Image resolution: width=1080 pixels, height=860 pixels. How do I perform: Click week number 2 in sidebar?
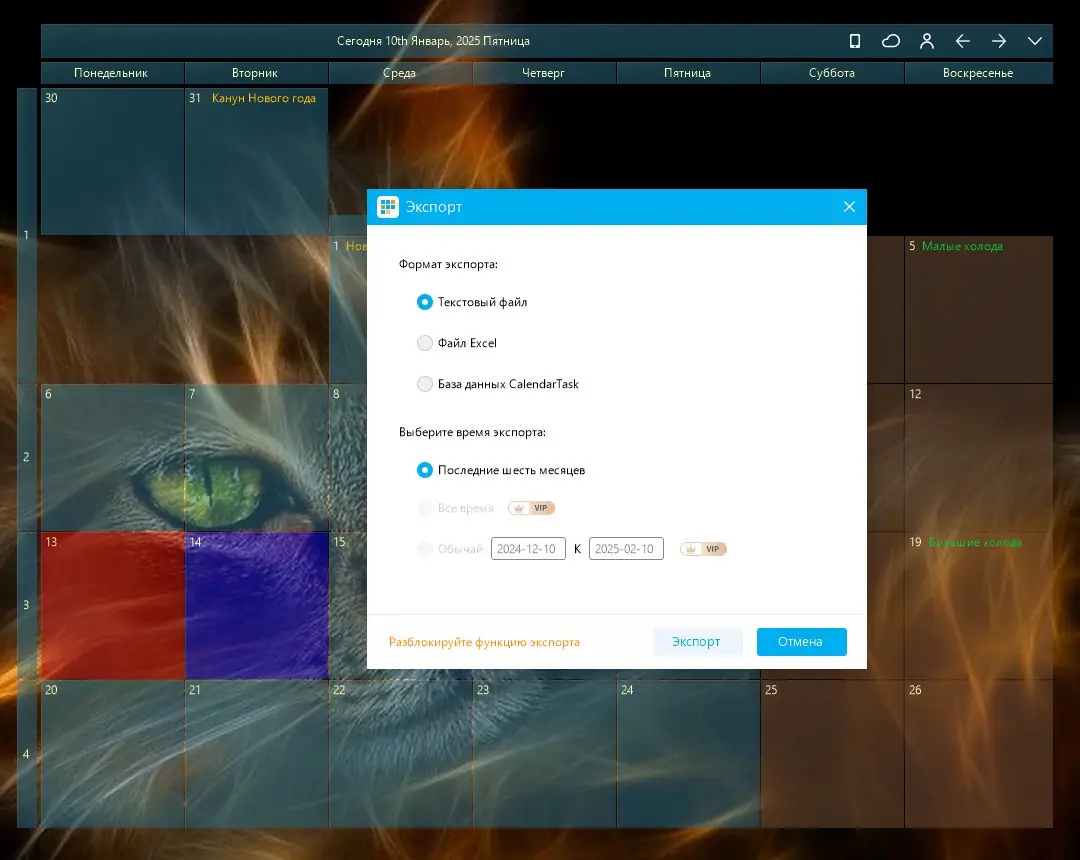pyautogui.click(x=26, y=457)
